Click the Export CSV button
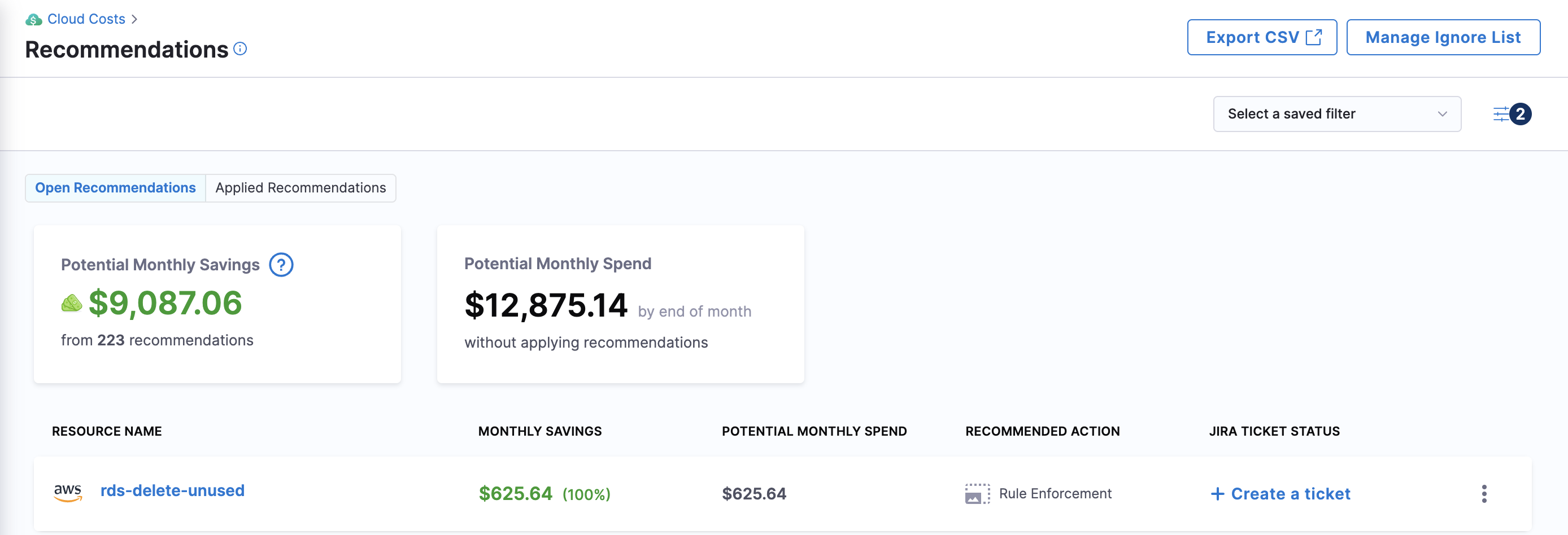 [x=1261, y=37]
